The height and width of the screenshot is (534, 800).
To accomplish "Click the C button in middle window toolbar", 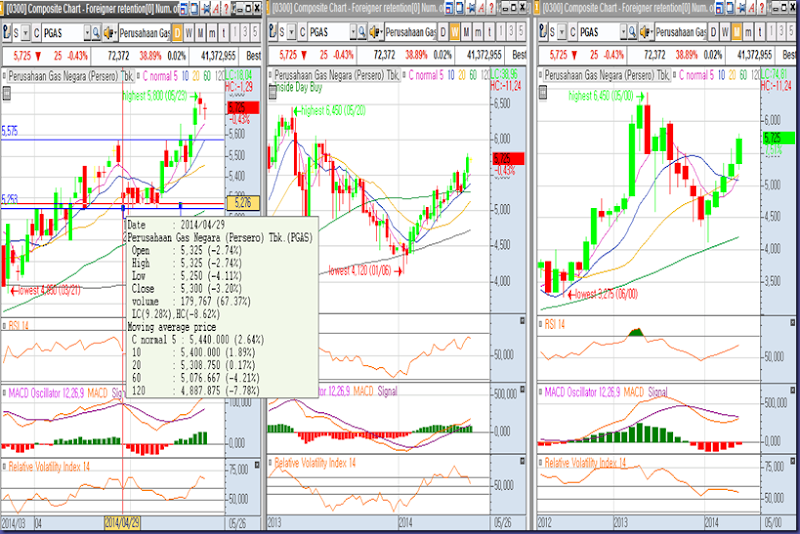I will coord(302,33).
